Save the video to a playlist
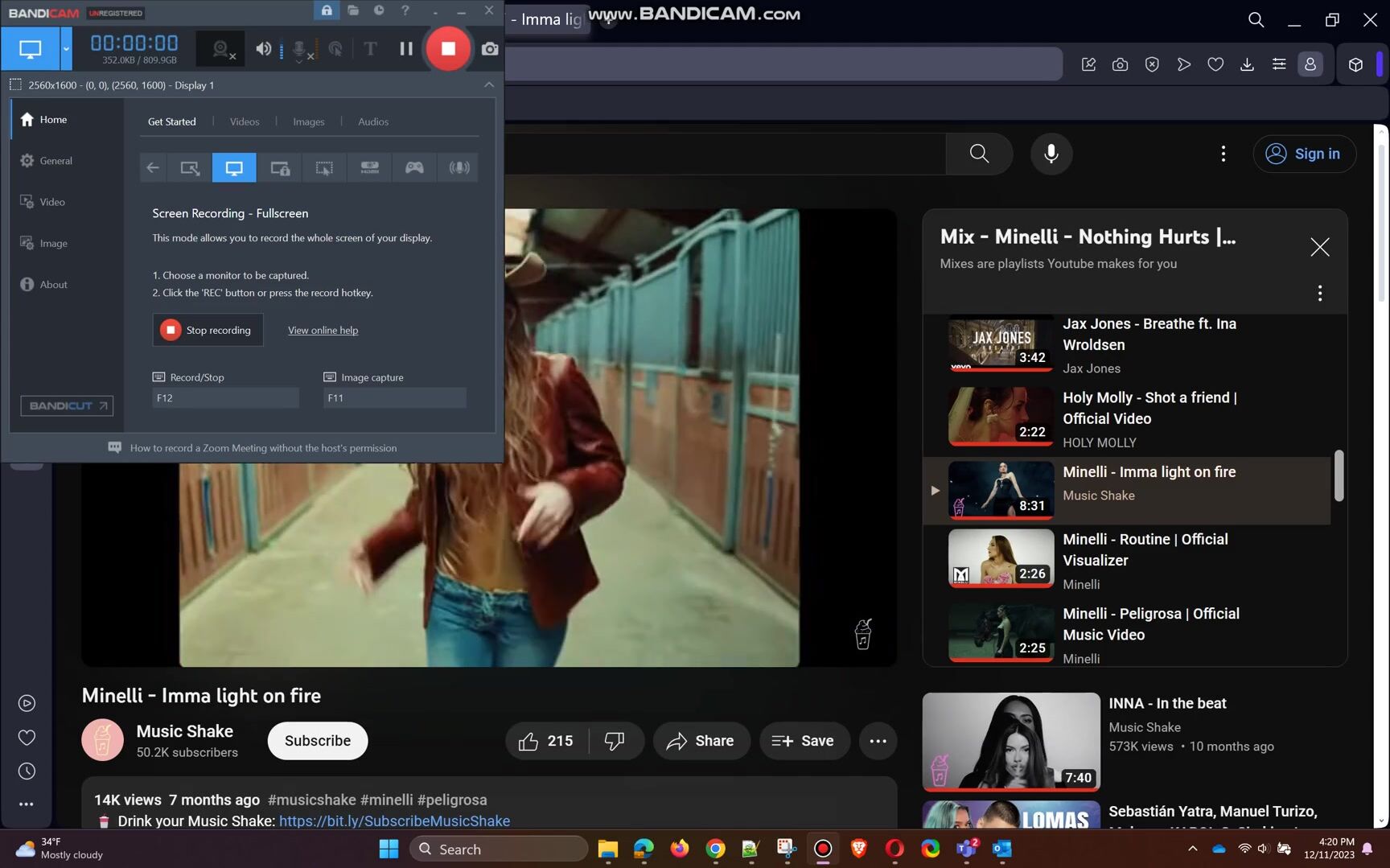This screenshot has width=1390, height=868. pos(804,741)
